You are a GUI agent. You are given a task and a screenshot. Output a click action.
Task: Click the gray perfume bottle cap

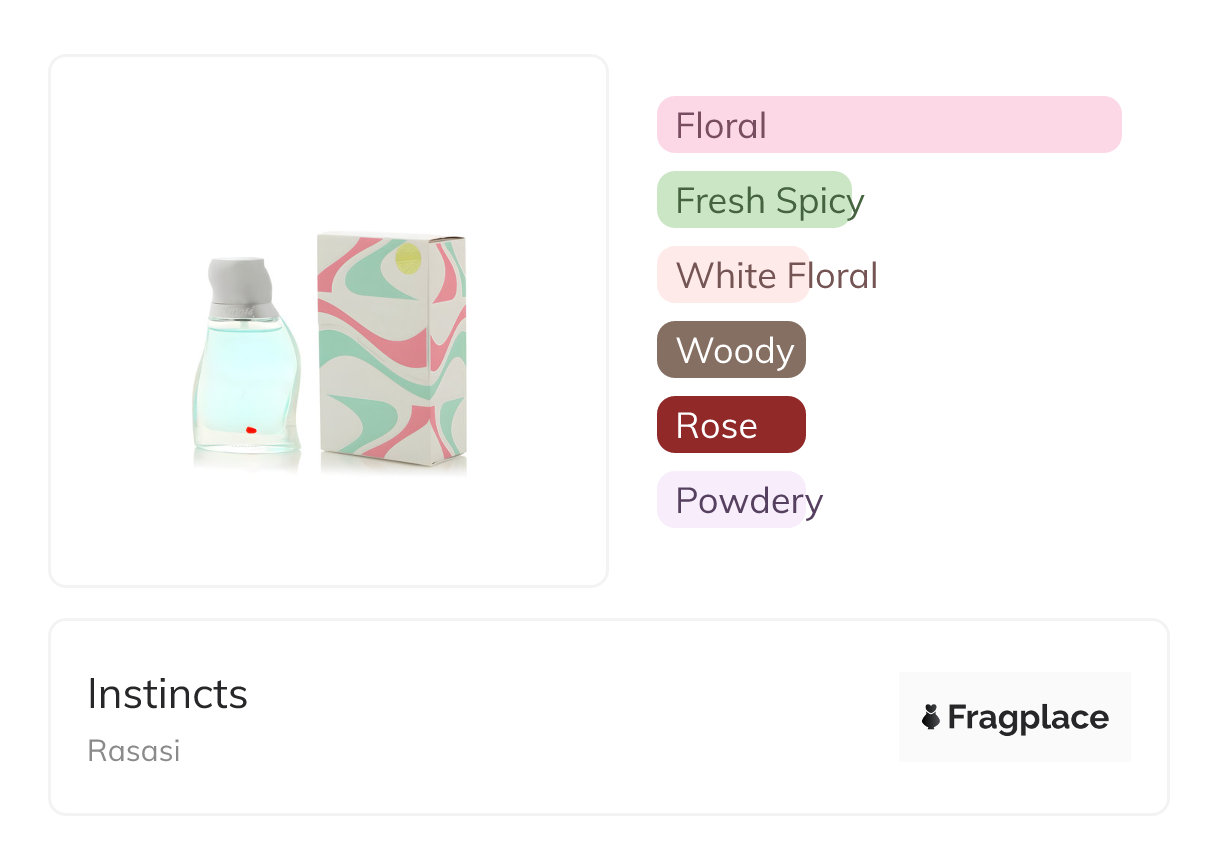pyautogui.click(x=240, y=279)
